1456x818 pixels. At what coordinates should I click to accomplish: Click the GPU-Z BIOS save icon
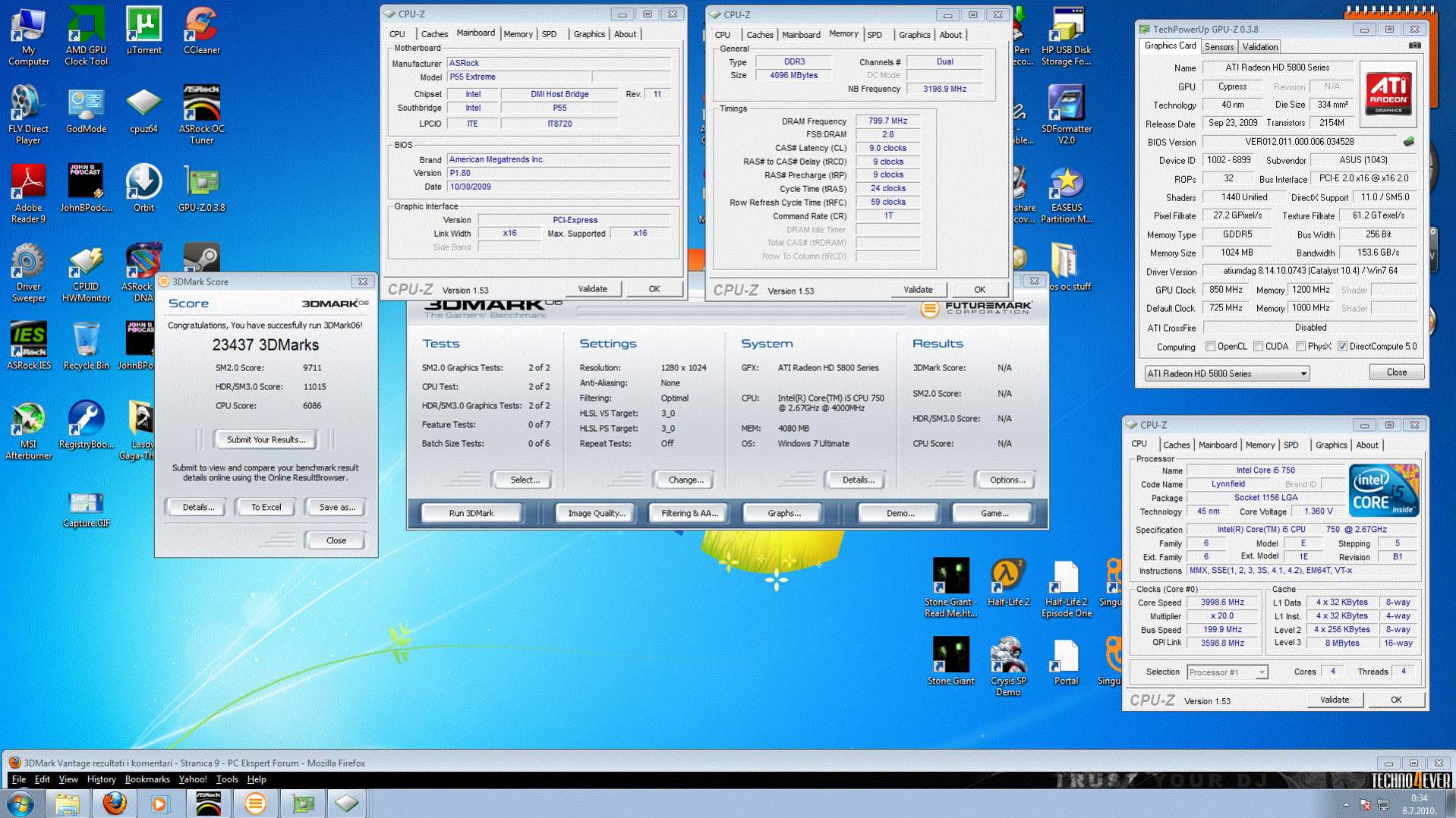[x=1409, y=142]
